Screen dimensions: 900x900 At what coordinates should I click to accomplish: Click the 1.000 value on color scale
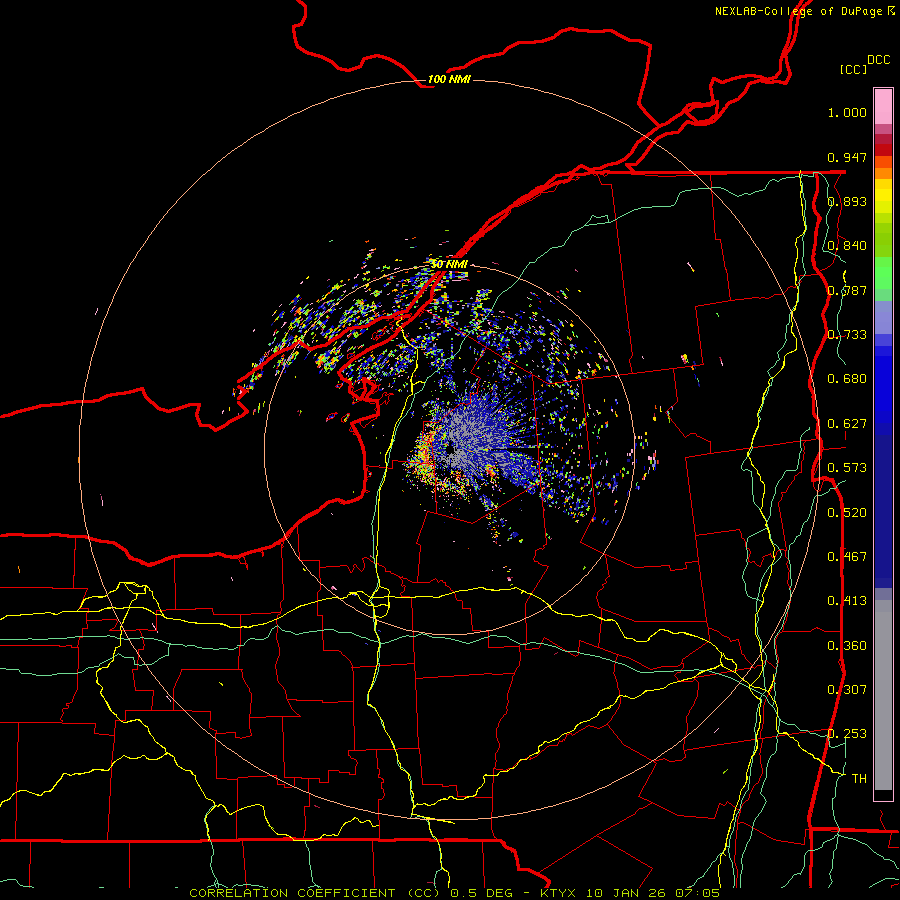pyautogui.click(x=847, y=112)
